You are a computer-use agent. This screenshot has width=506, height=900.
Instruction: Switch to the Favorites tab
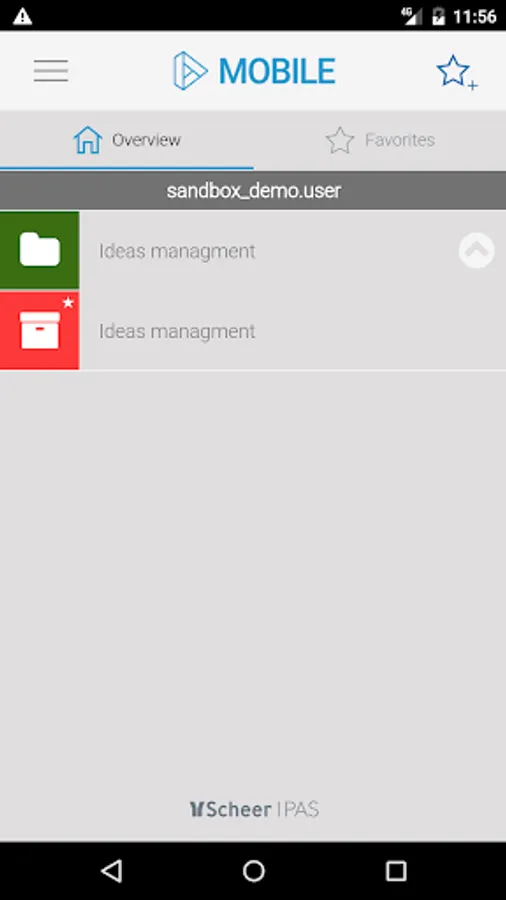click(379, 140)
